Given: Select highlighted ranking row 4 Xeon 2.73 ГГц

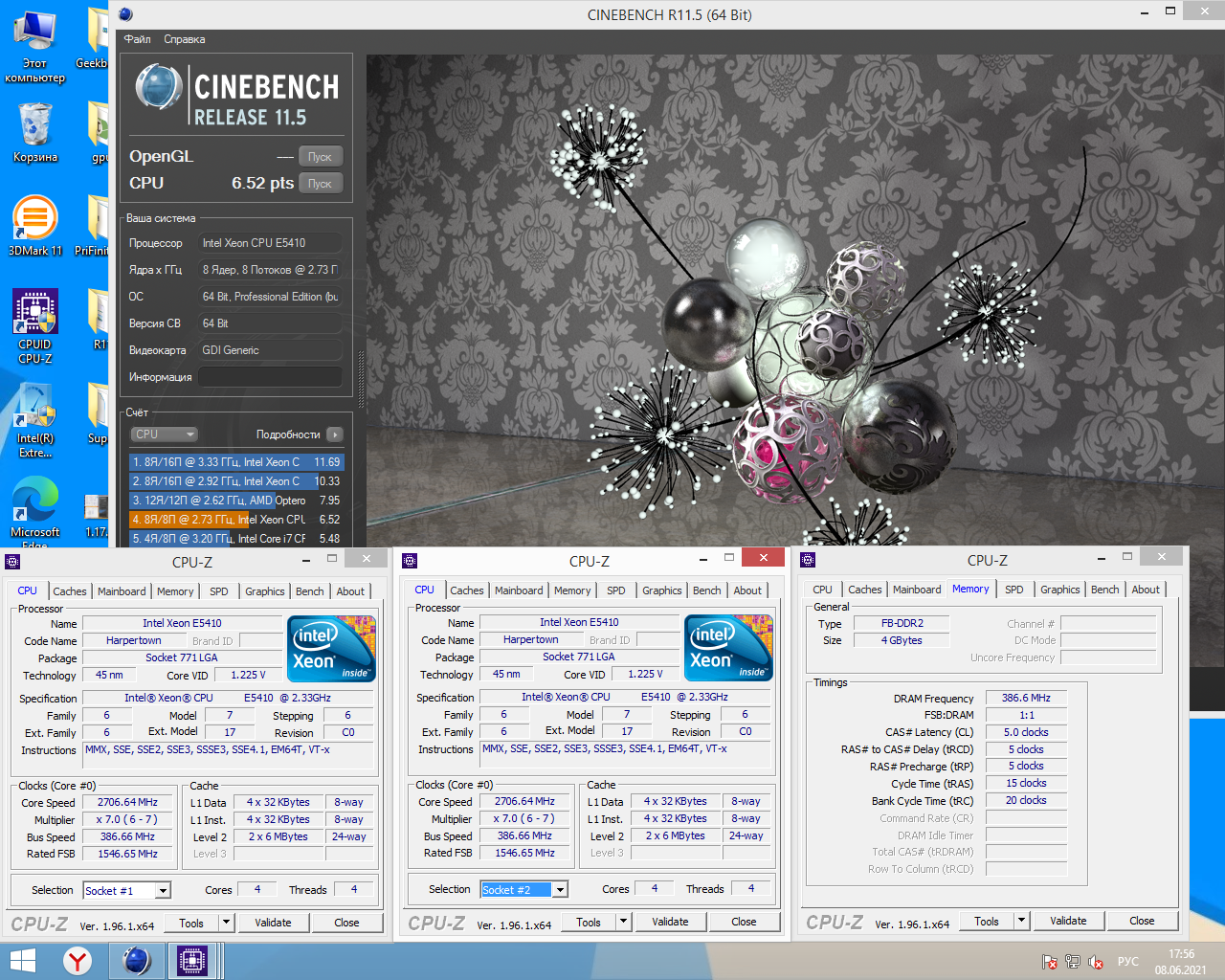Looking at the screenshot, I should click(236, 520).
